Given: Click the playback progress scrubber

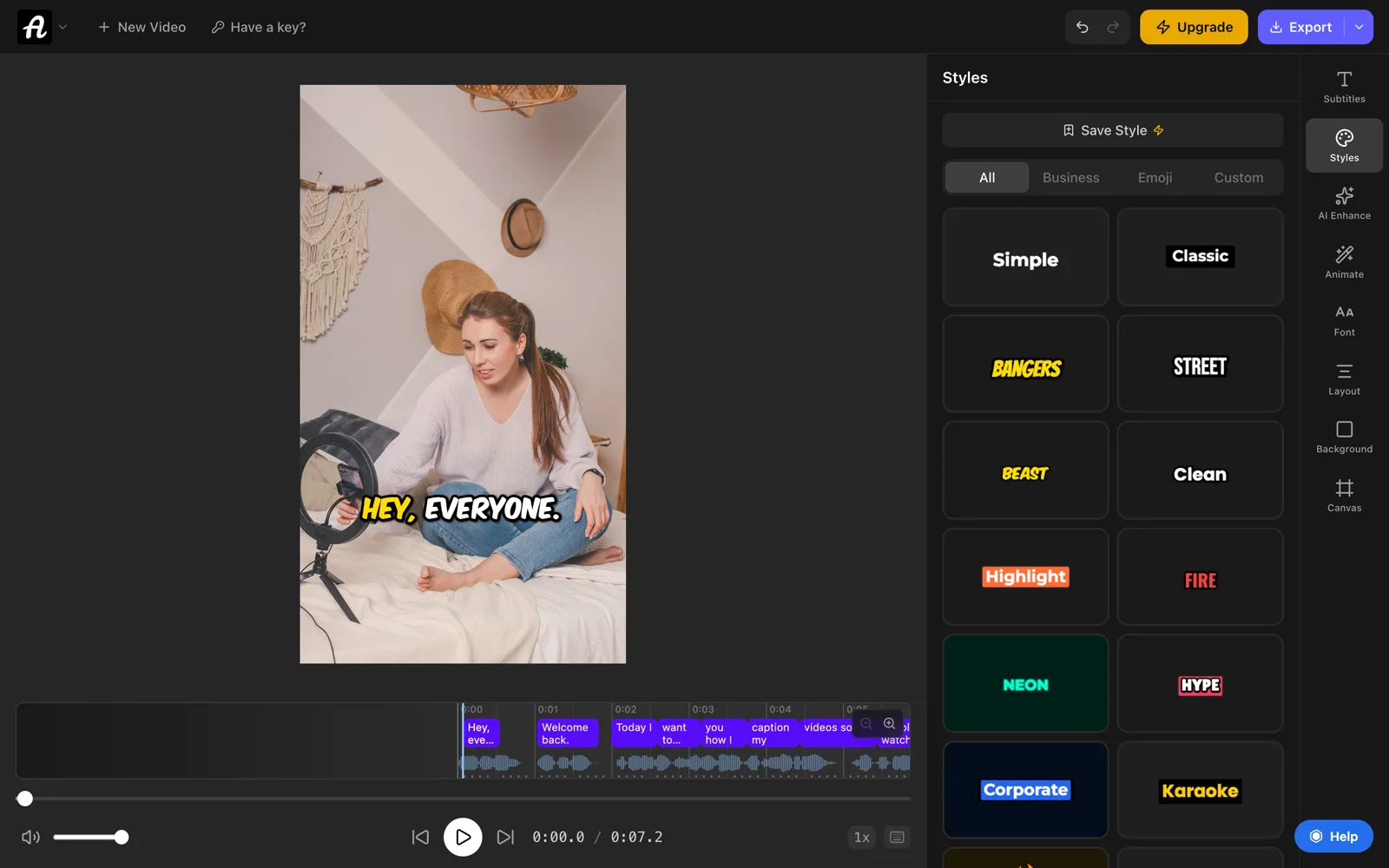Looking at the screenshot, I should click(x=25, y=799).
